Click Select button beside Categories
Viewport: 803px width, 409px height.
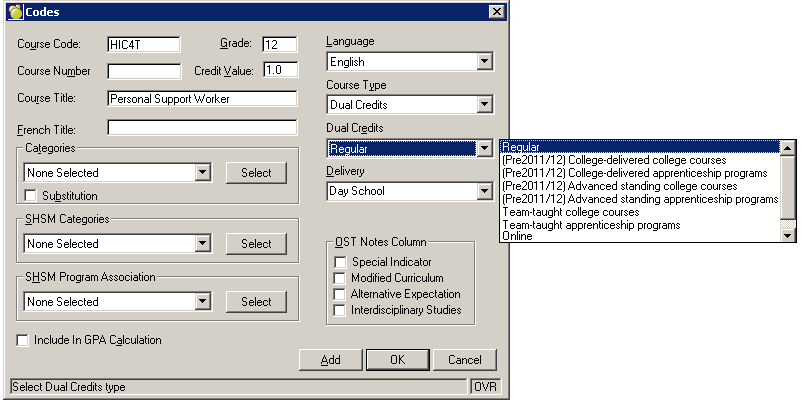point(256,173)
